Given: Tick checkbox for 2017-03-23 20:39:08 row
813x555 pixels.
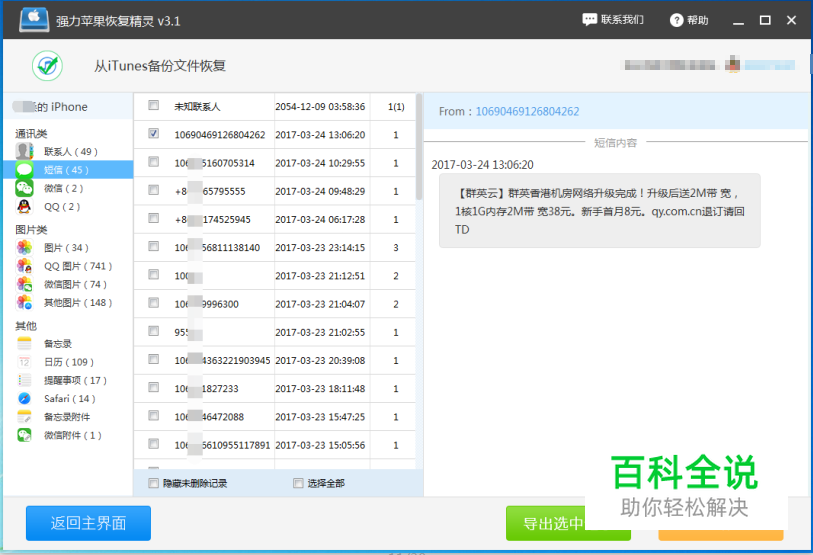Looking at the screenshot, I should [153, 359].
